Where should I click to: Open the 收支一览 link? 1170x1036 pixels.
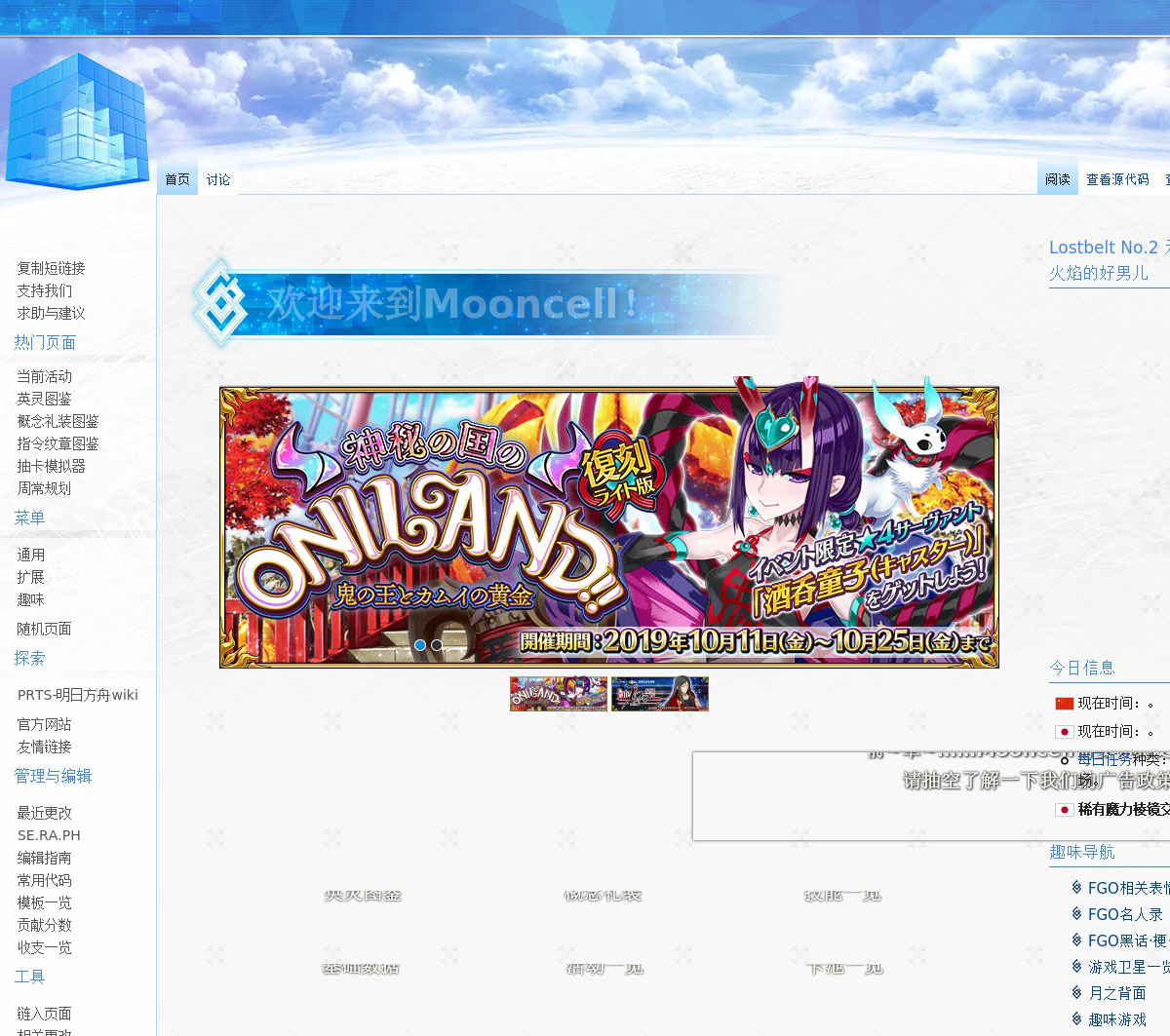[x=44, y=947]
